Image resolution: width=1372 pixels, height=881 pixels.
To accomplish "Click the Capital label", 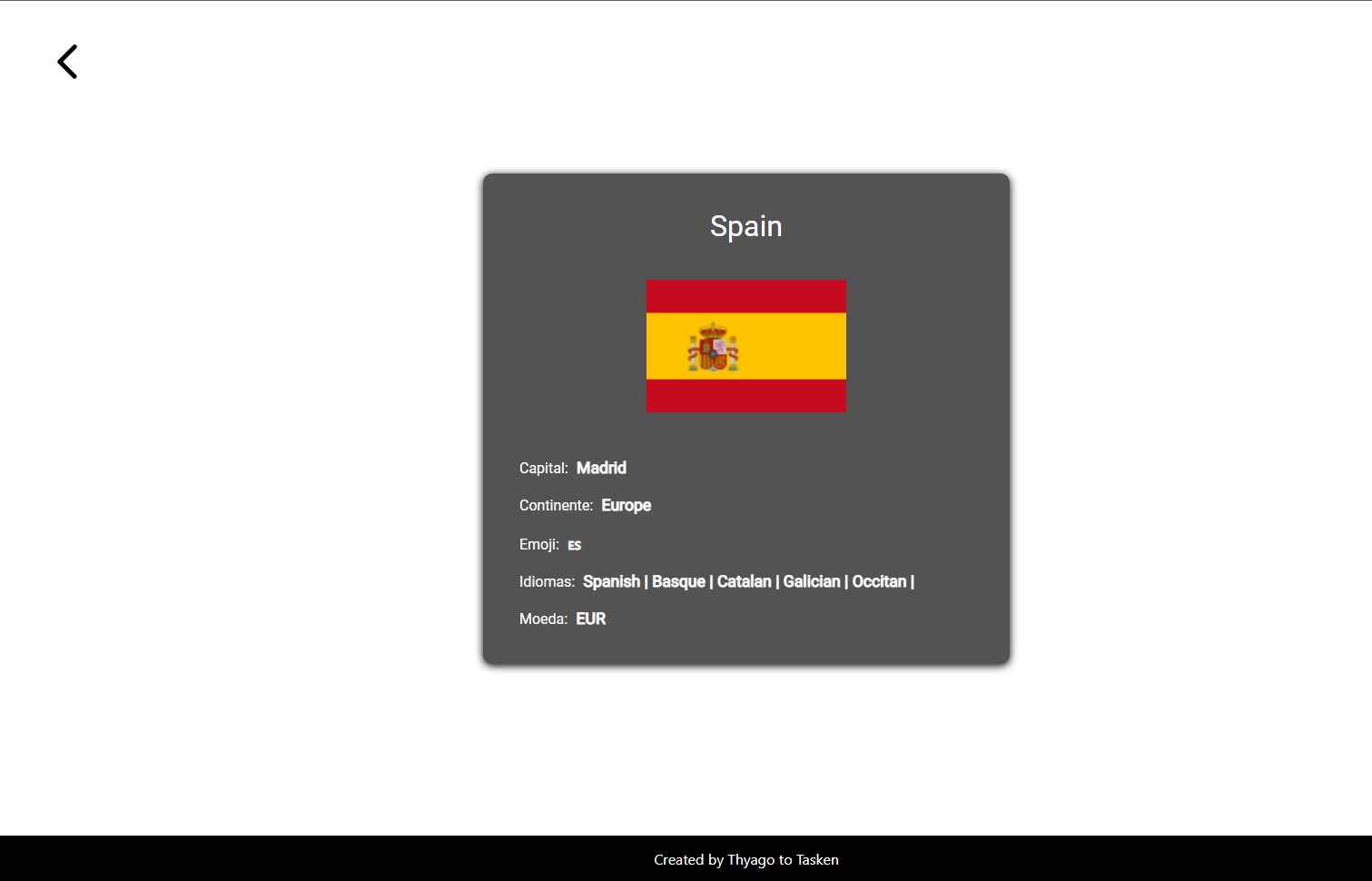I will [x=543, y=469].
